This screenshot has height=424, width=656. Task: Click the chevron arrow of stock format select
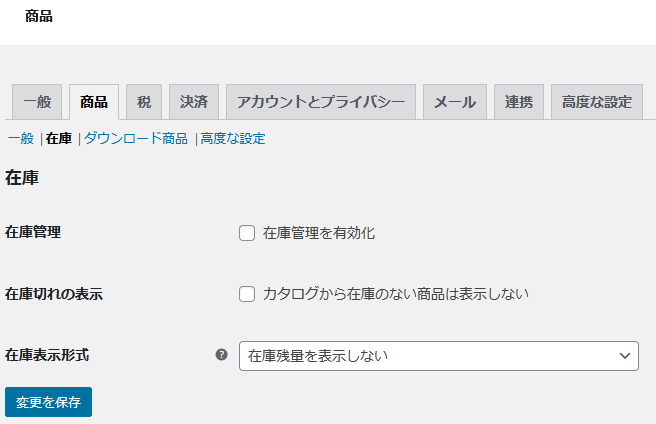pos(625,356)
